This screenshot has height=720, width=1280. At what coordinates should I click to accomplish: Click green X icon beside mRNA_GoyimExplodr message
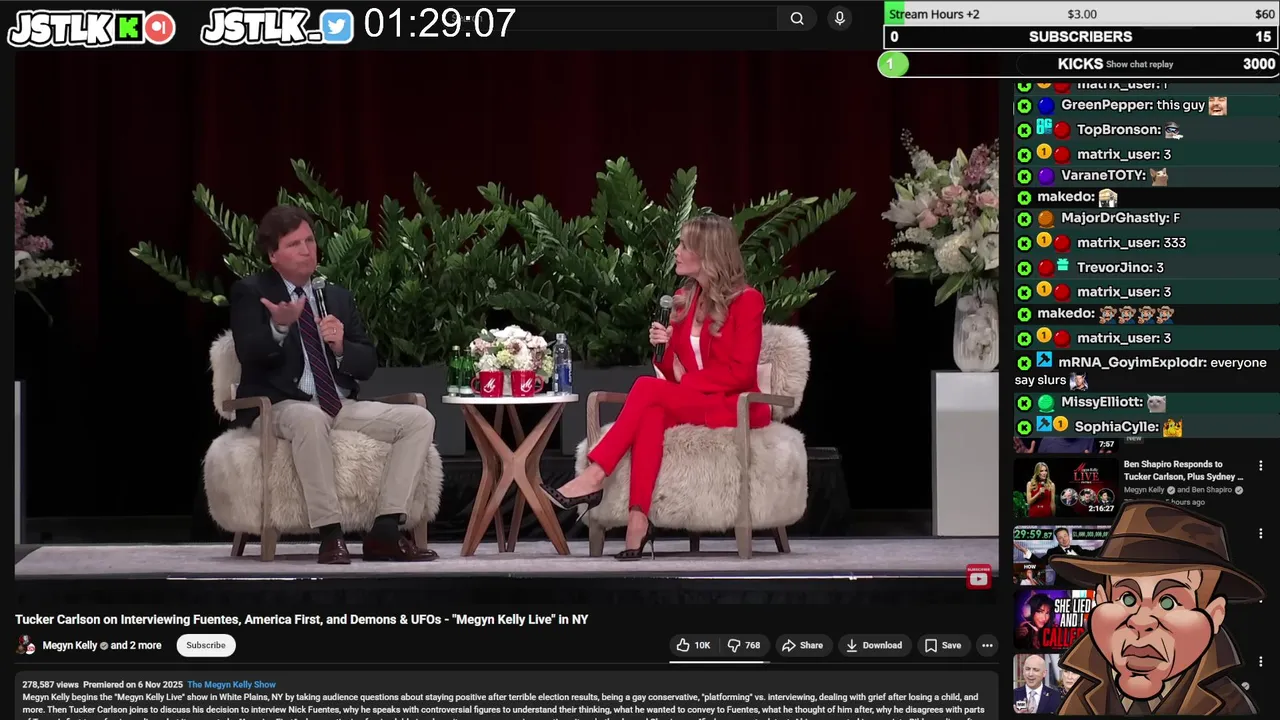pyautogui.click(x=1024, y=363)
